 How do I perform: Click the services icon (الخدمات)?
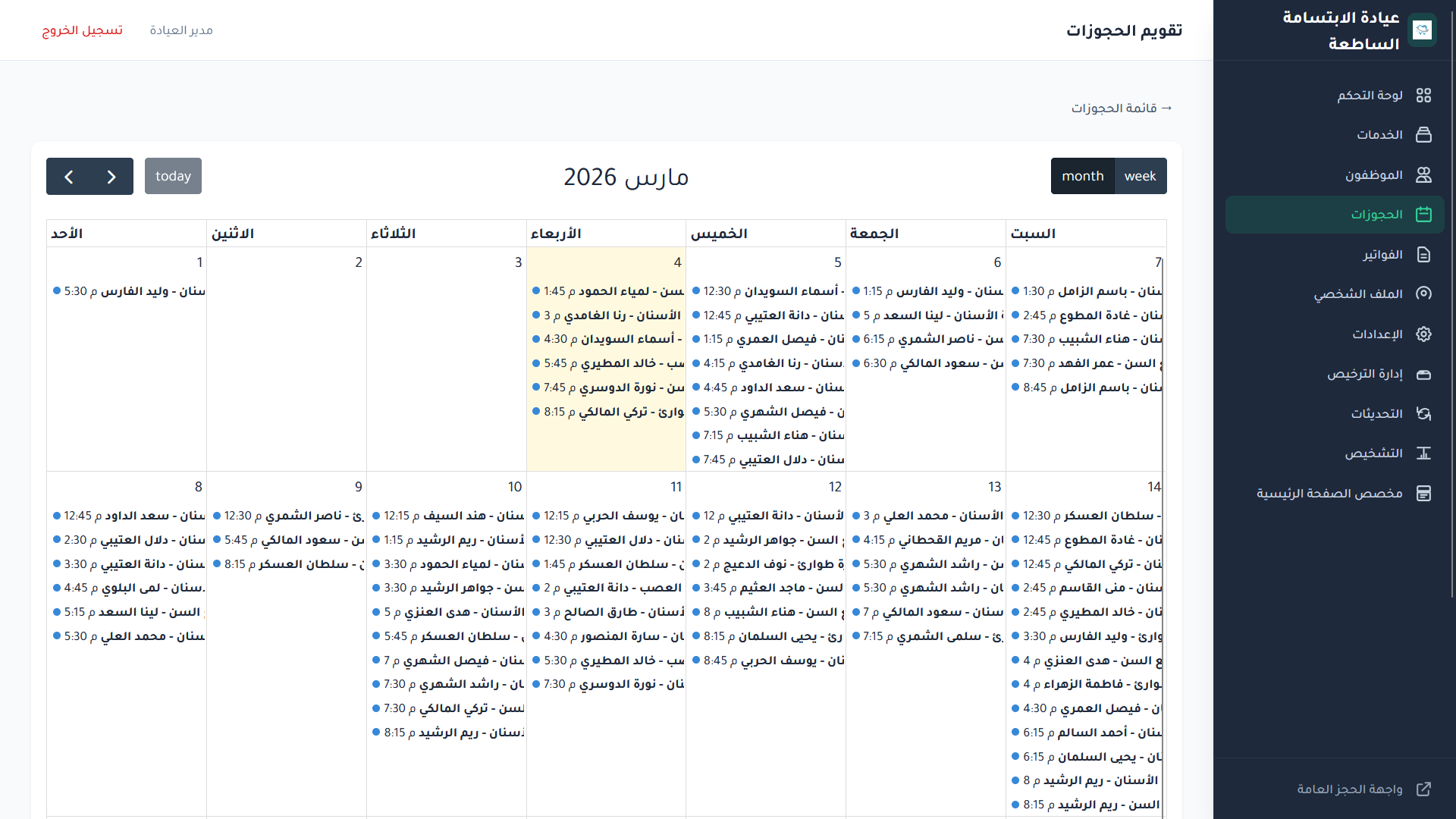tap(1423, 135)
